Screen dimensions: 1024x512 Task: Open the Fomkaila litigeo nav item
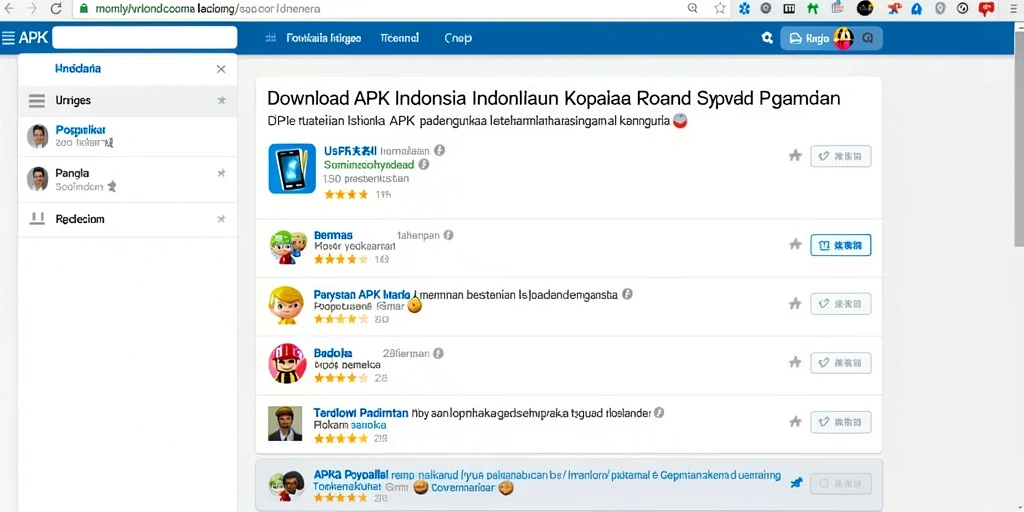pyautogui.click(x=323, y=38)
